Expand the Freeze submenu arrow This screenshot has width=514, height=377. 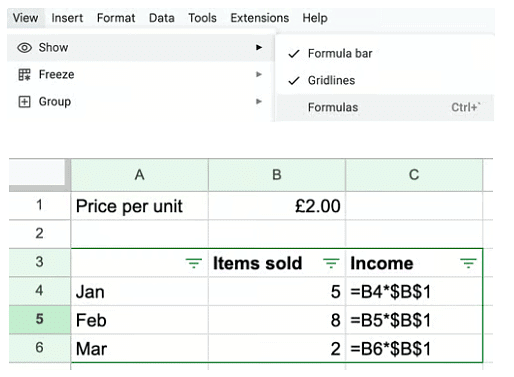pos(259,74)
